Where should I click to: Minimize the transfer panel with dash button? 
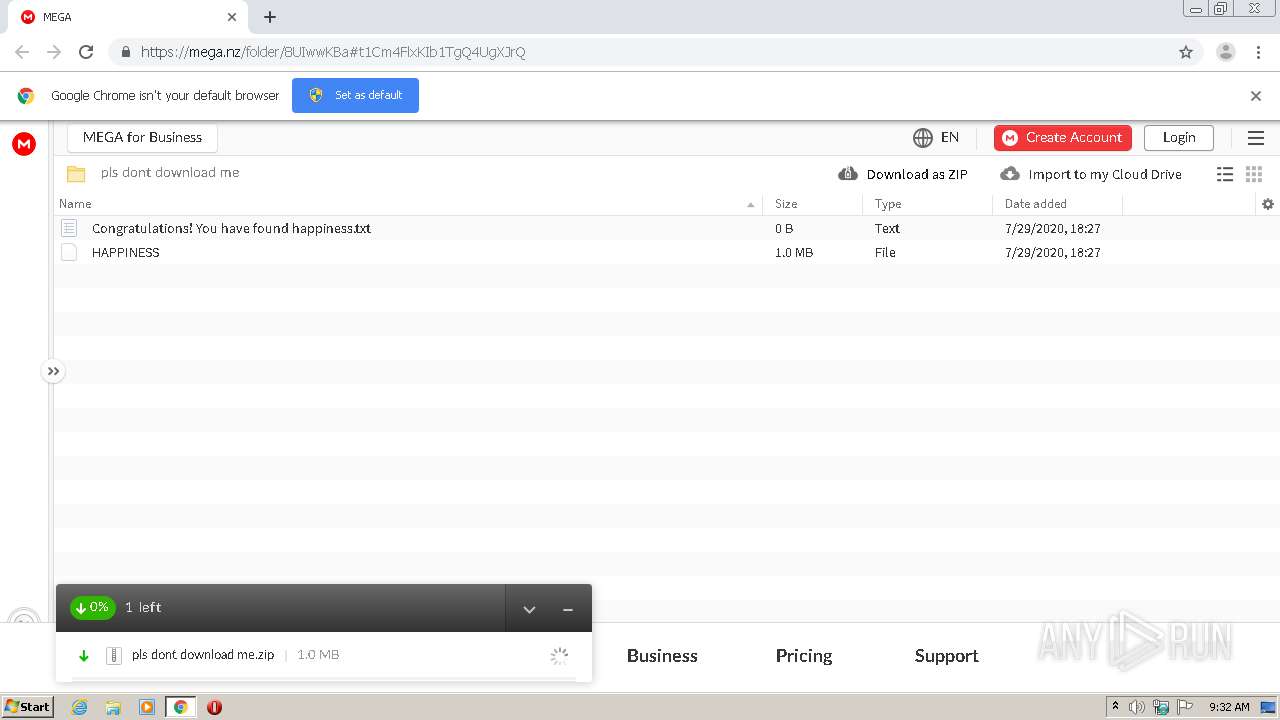click(x=568, y=609)
